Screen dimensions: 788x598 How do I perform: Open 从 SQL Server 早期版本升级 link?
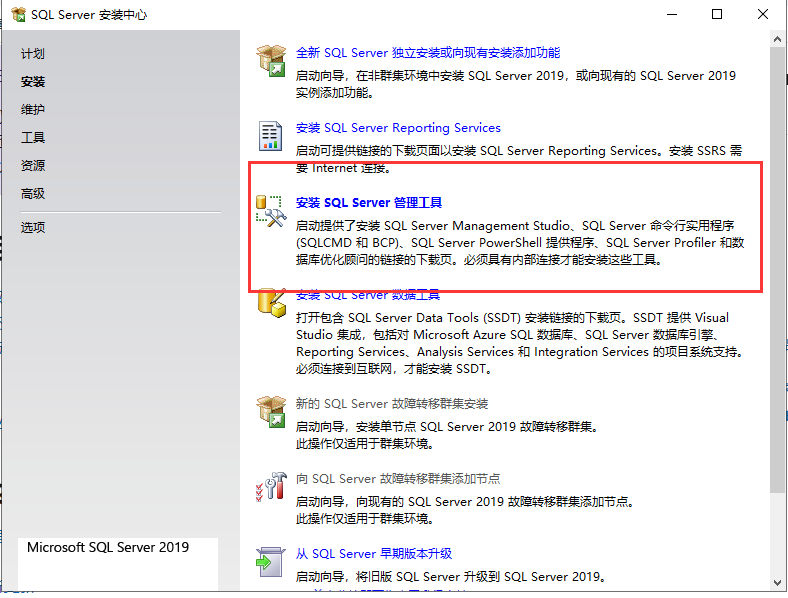[374, 553]
